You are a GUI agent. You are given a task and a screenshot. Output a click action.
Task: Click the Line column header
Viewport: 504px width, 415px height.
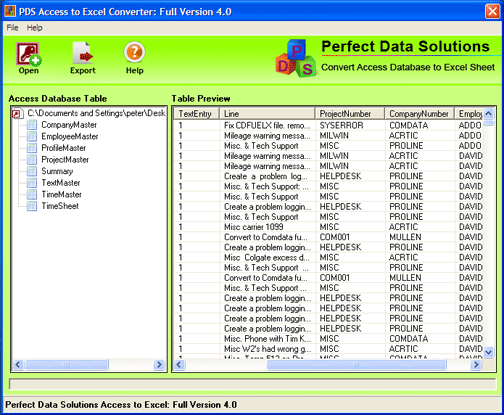267,114
